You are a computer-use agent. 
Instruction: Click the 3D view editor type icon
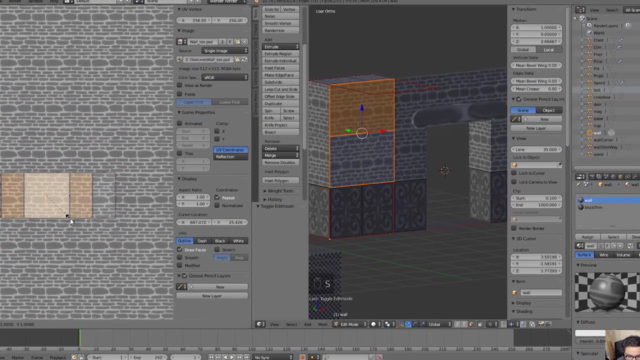(259, 324)
